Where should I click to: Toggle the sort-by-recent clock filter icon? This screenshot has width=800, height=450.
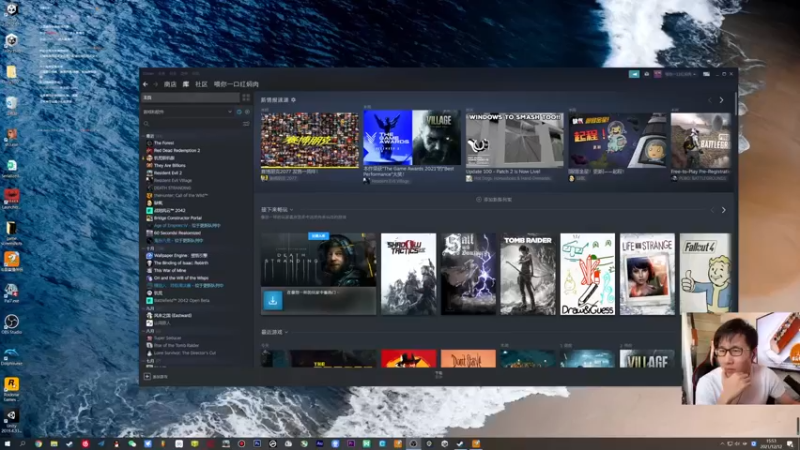pyautogui.click(x=239, y=112)
